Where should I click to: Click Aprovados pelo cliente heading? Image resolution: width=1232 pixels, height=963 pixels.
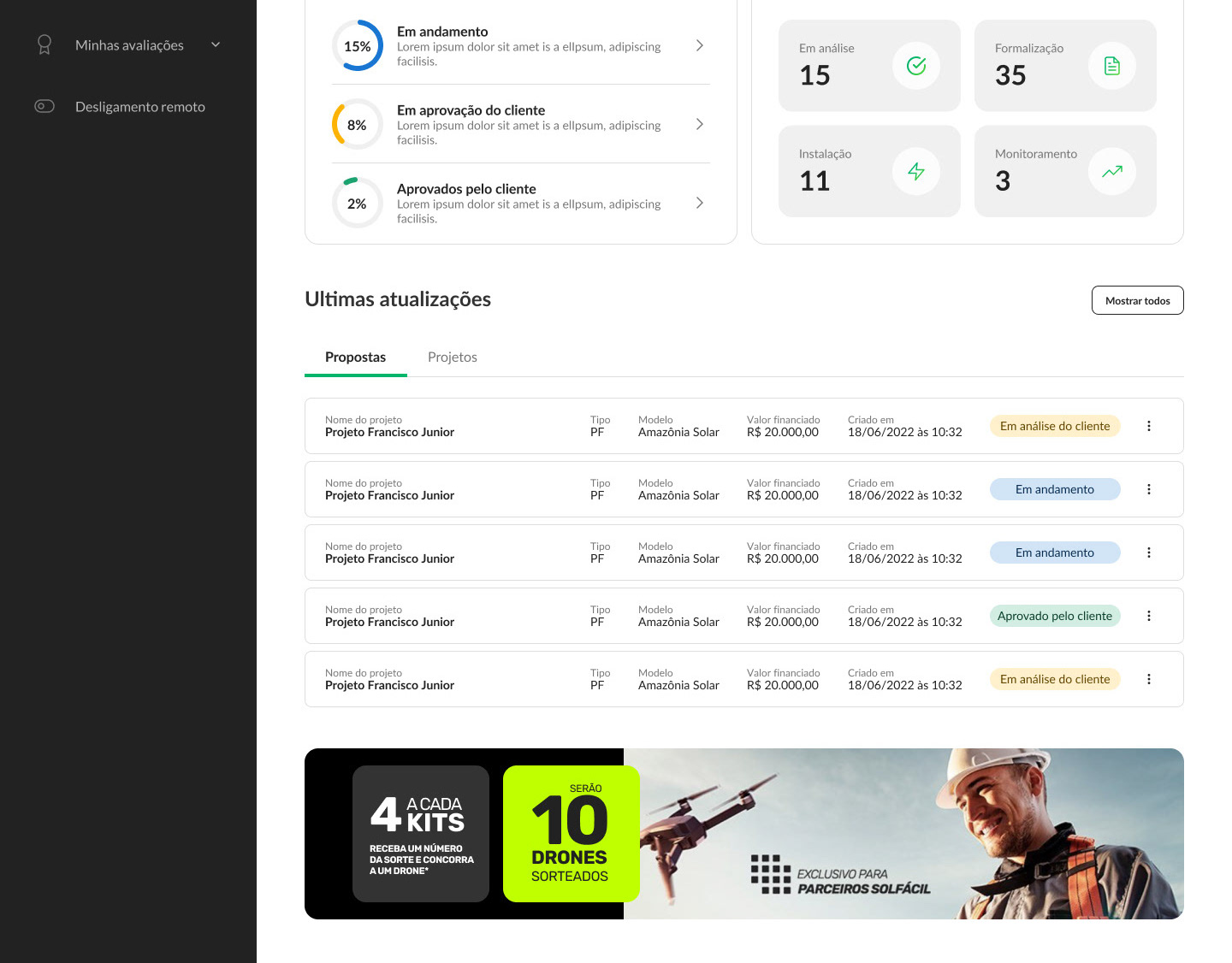pyautogui.click(x=466, y=189)
